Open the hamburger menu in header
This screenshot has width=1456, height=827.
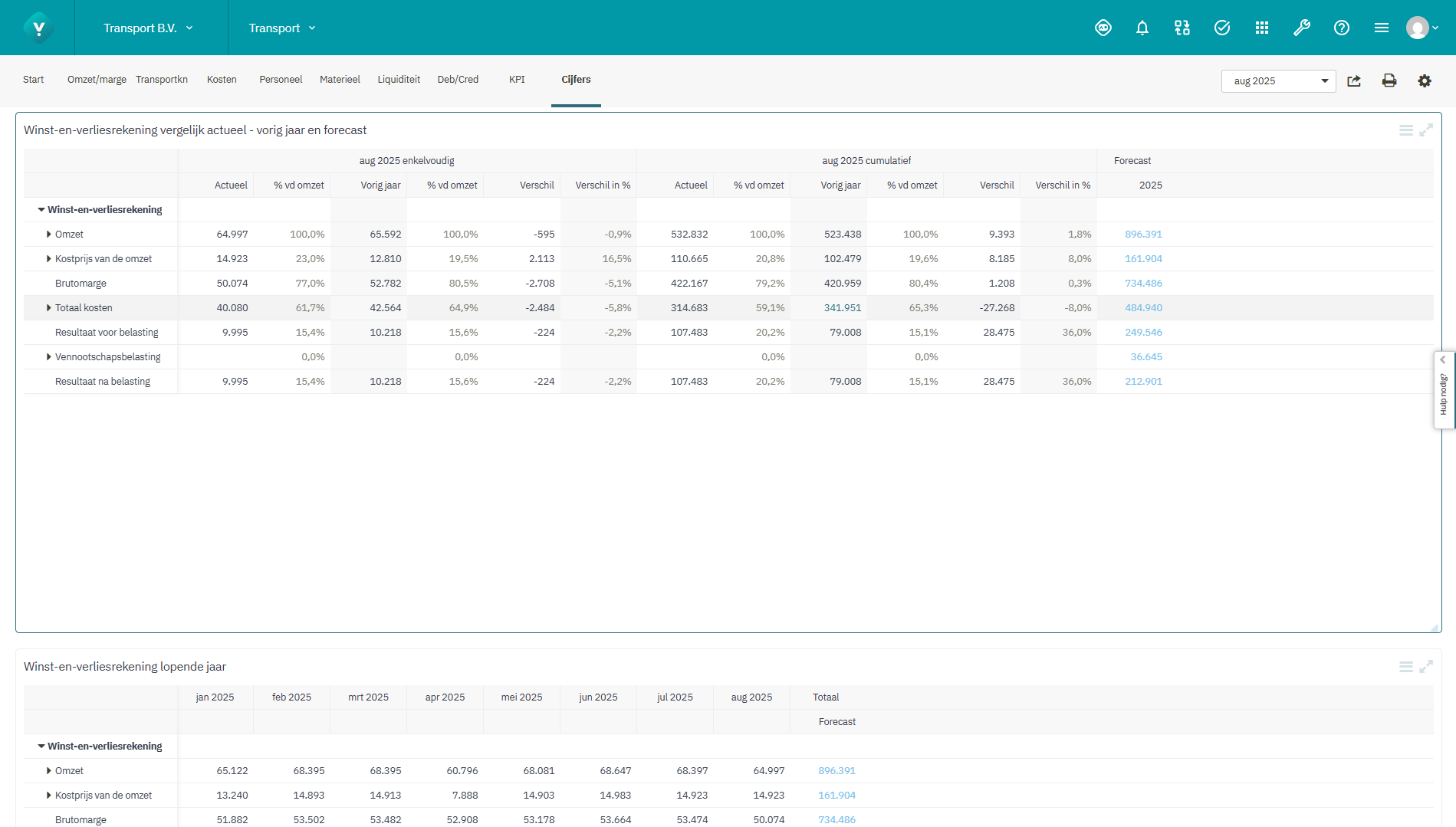[1381, 28]
